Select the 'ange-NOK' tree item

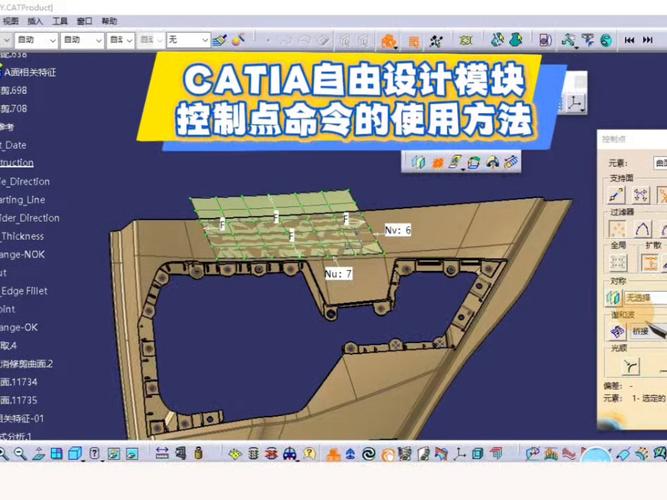click(23, 254)
